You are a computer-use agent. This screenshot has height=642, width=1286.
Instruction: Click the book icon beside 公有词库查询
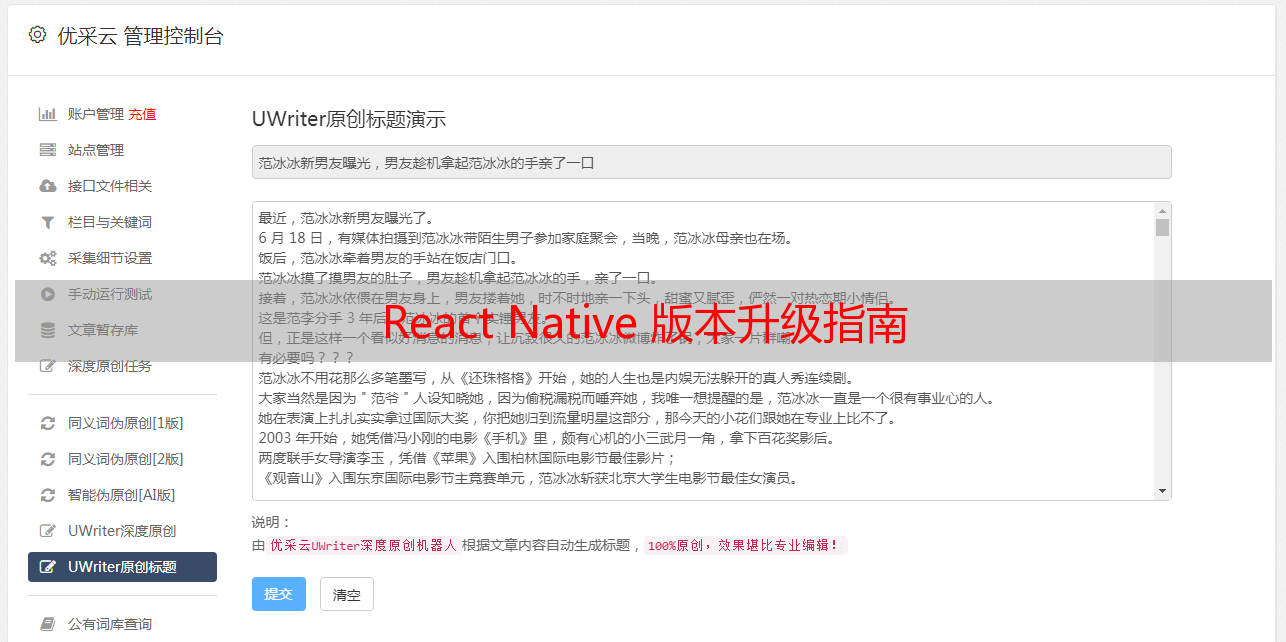tap(47, 624)
